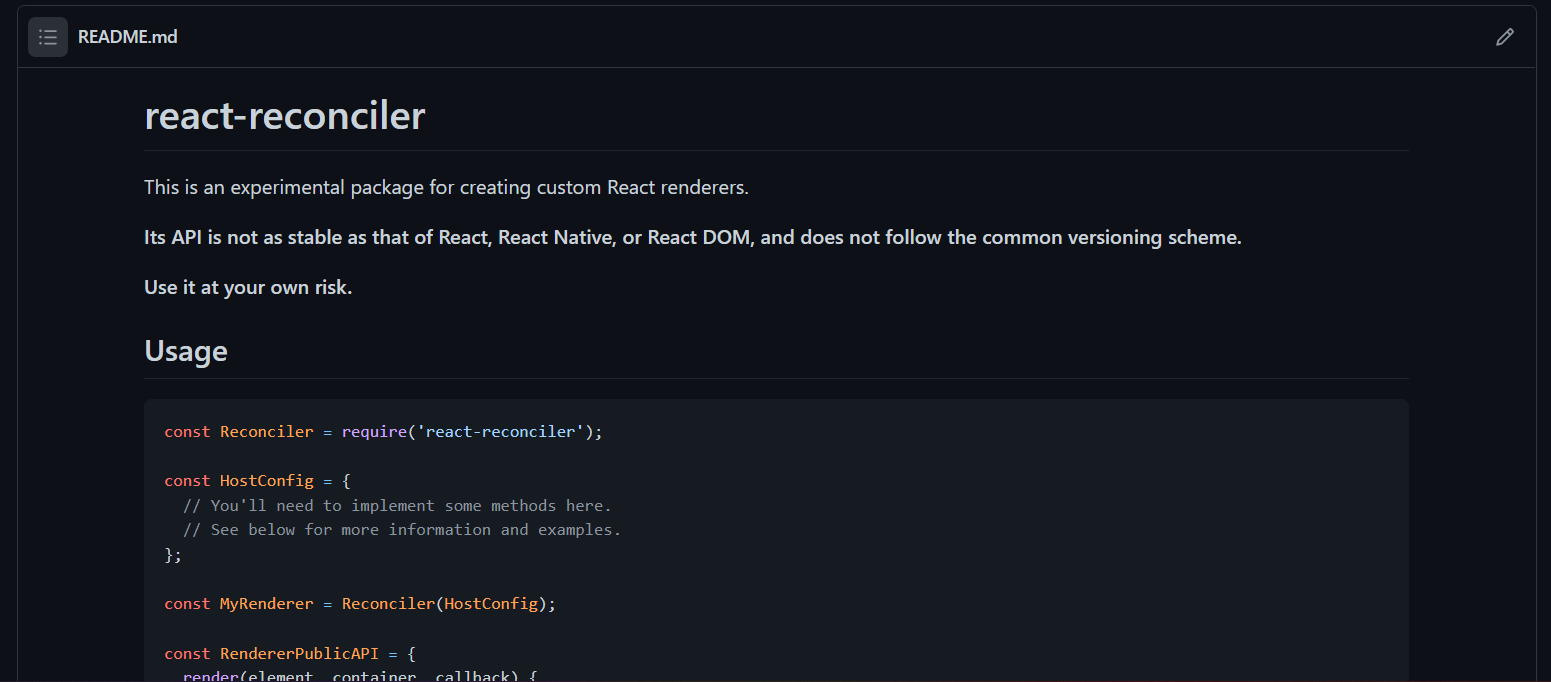Click the react-reconciler heading
This screenshot has height=682, width=1551.
tap(285, 116)
